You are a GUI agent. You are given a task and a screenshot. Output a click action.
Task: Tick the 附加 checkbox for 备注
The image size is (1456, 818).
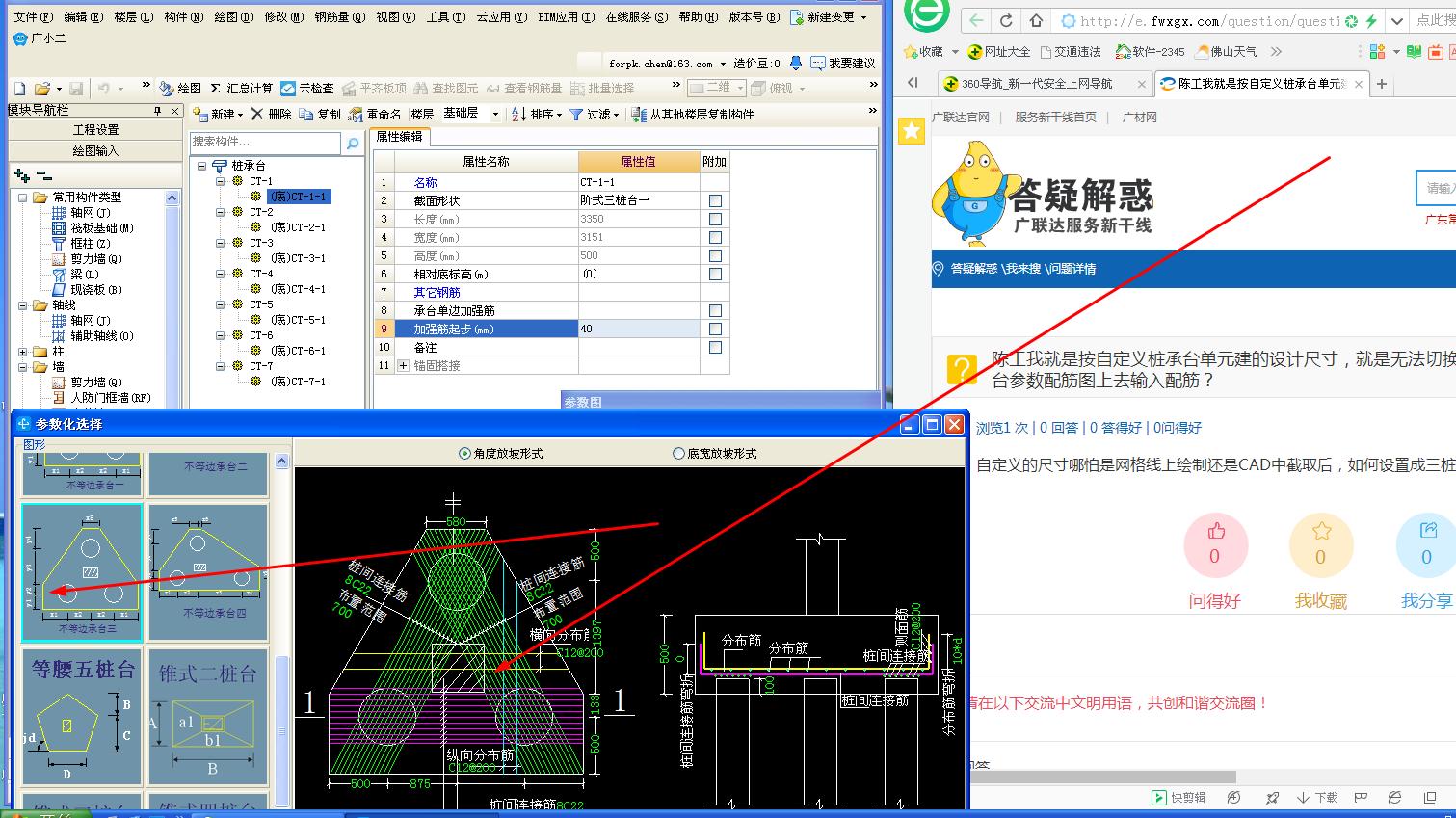715,347
